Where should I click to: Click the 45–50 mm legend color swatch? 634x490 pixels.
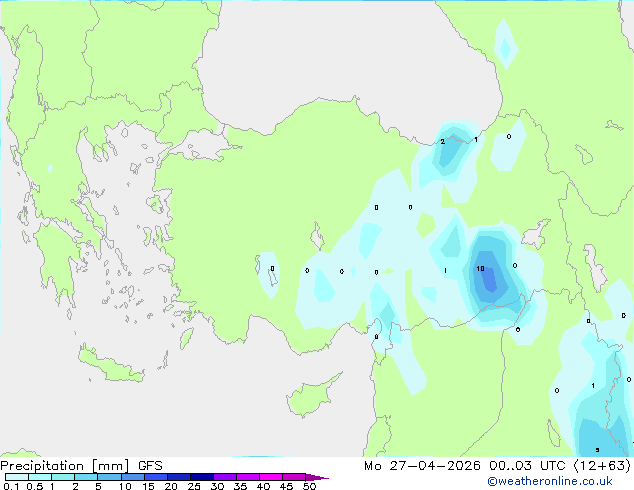coord(294,477)
